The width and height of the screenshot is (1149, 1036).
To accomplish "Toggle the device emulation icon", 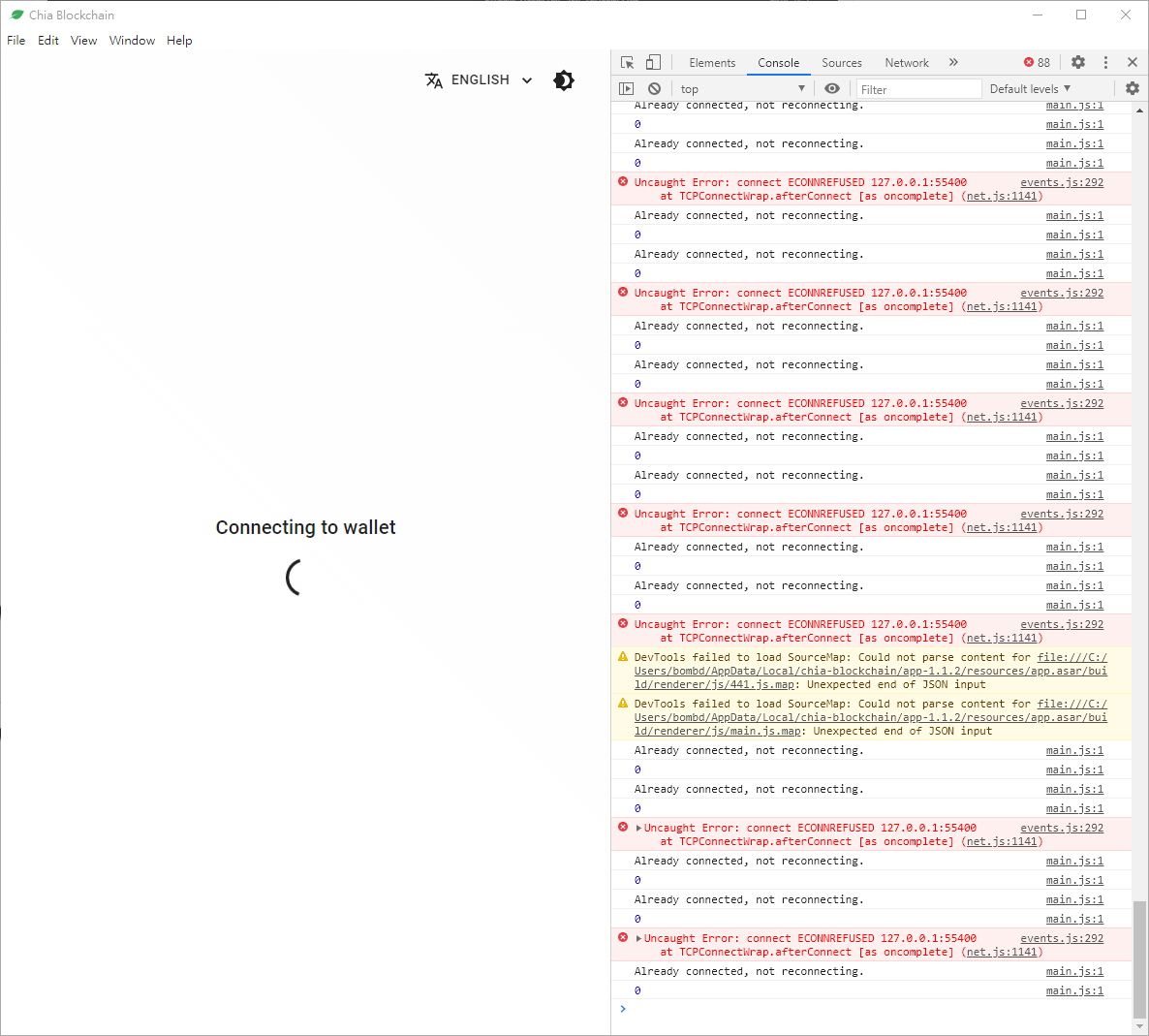I will pos(653,61).
